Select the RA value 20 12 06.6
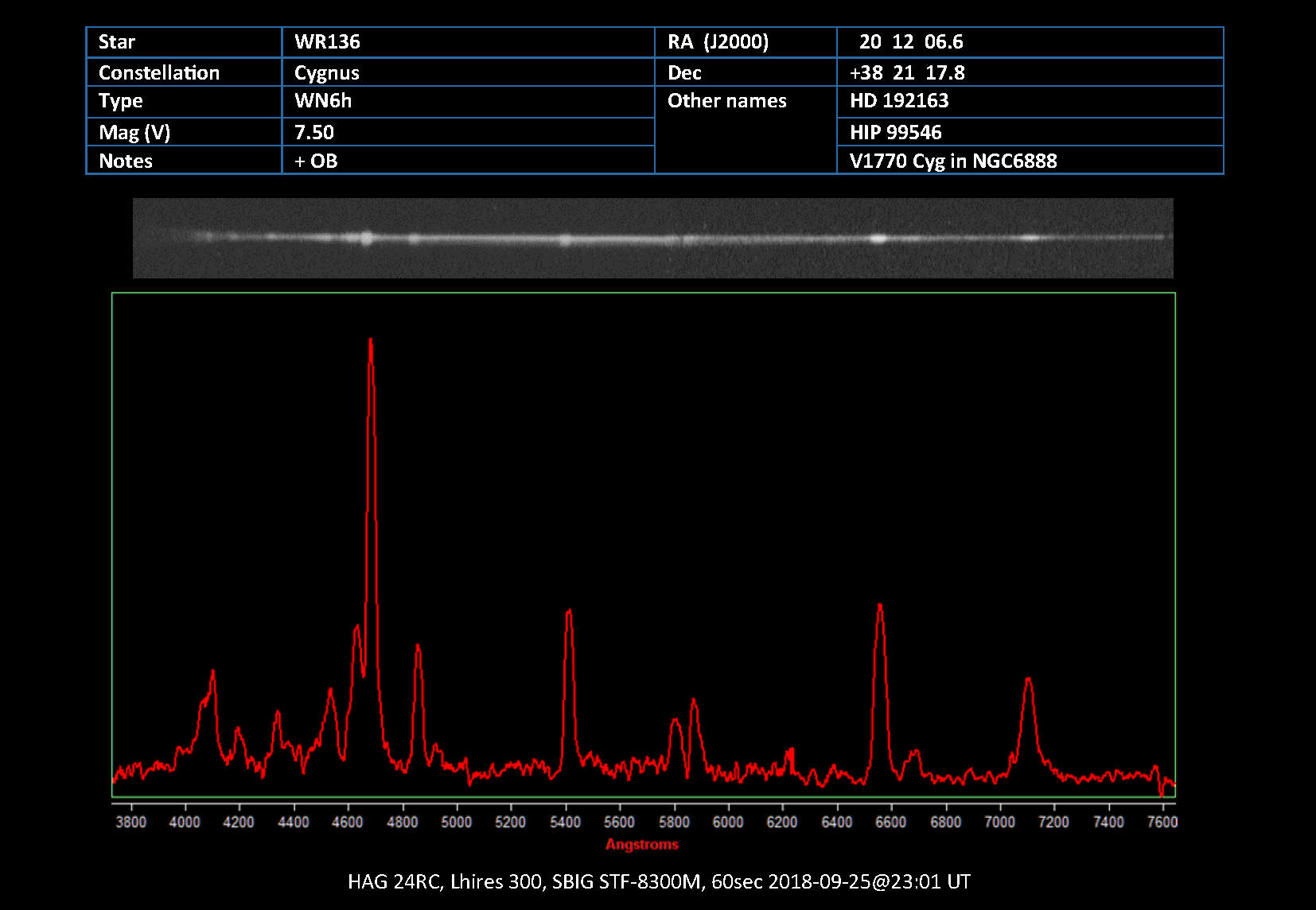 (x=910, y=42)
